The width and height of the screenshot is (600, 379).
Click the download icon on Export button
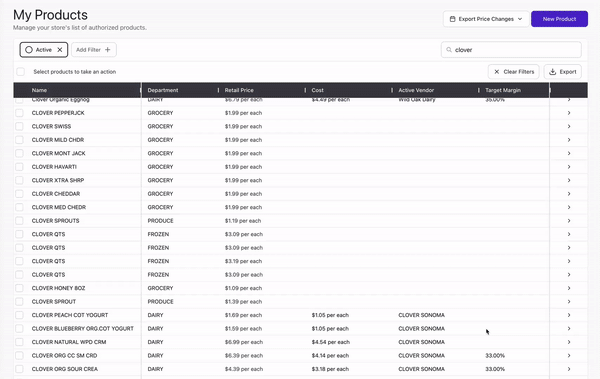coord(553,72)
